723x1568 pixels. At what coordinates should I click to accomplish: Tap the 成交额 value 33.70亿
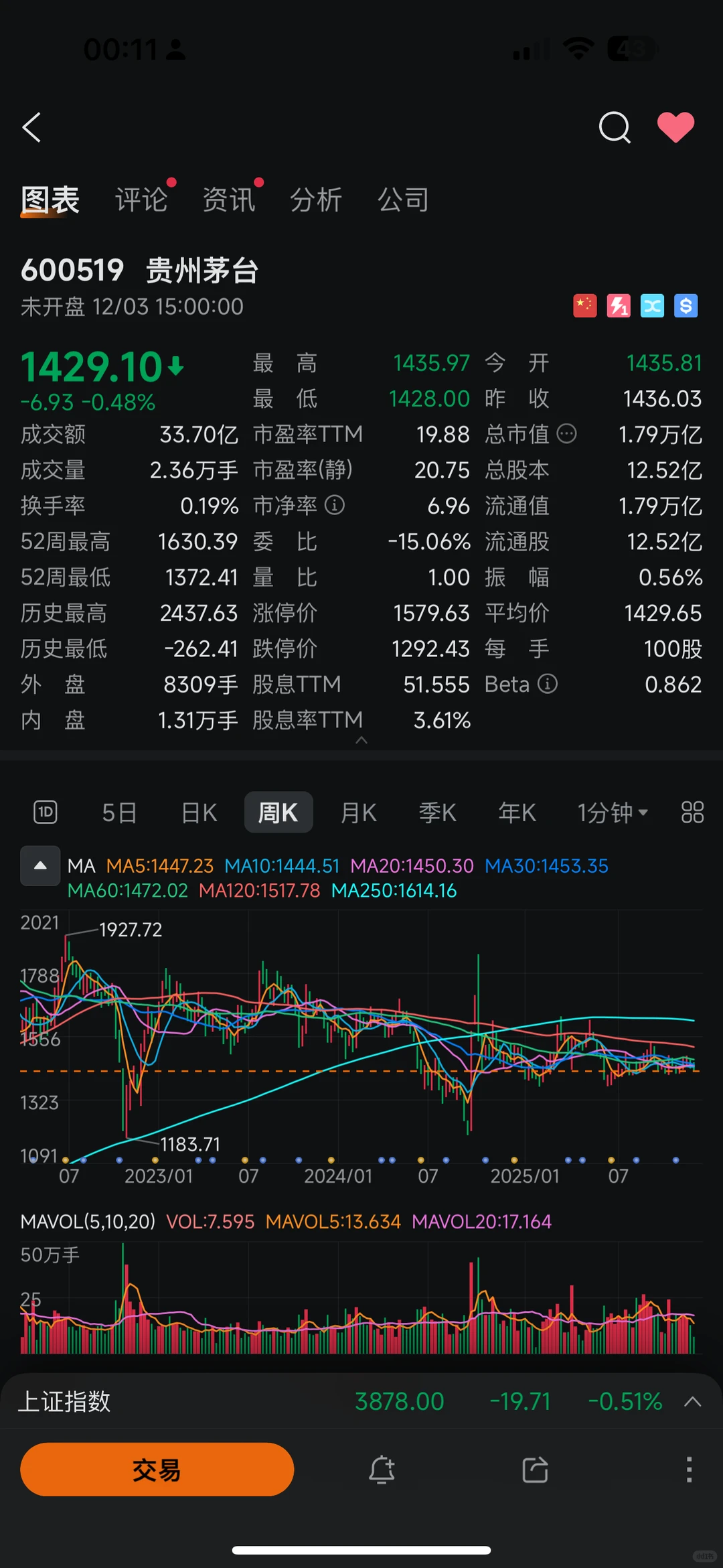pyautogui.click(x=199, y=434)
